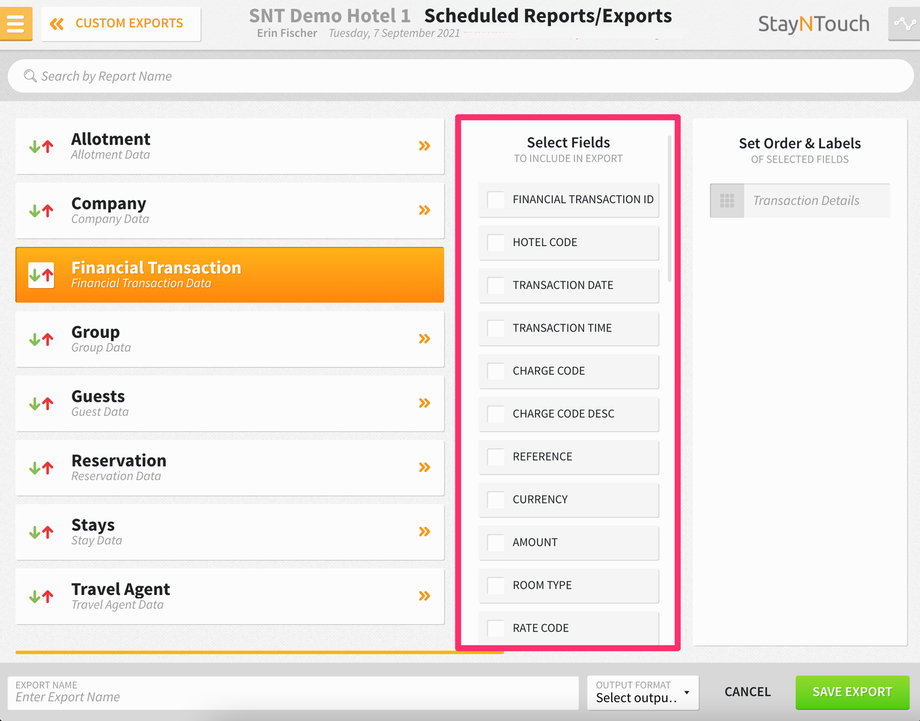Expand Allotment with the double chevron
Viewport: 920px width, 721px height.
pos(424,145)
